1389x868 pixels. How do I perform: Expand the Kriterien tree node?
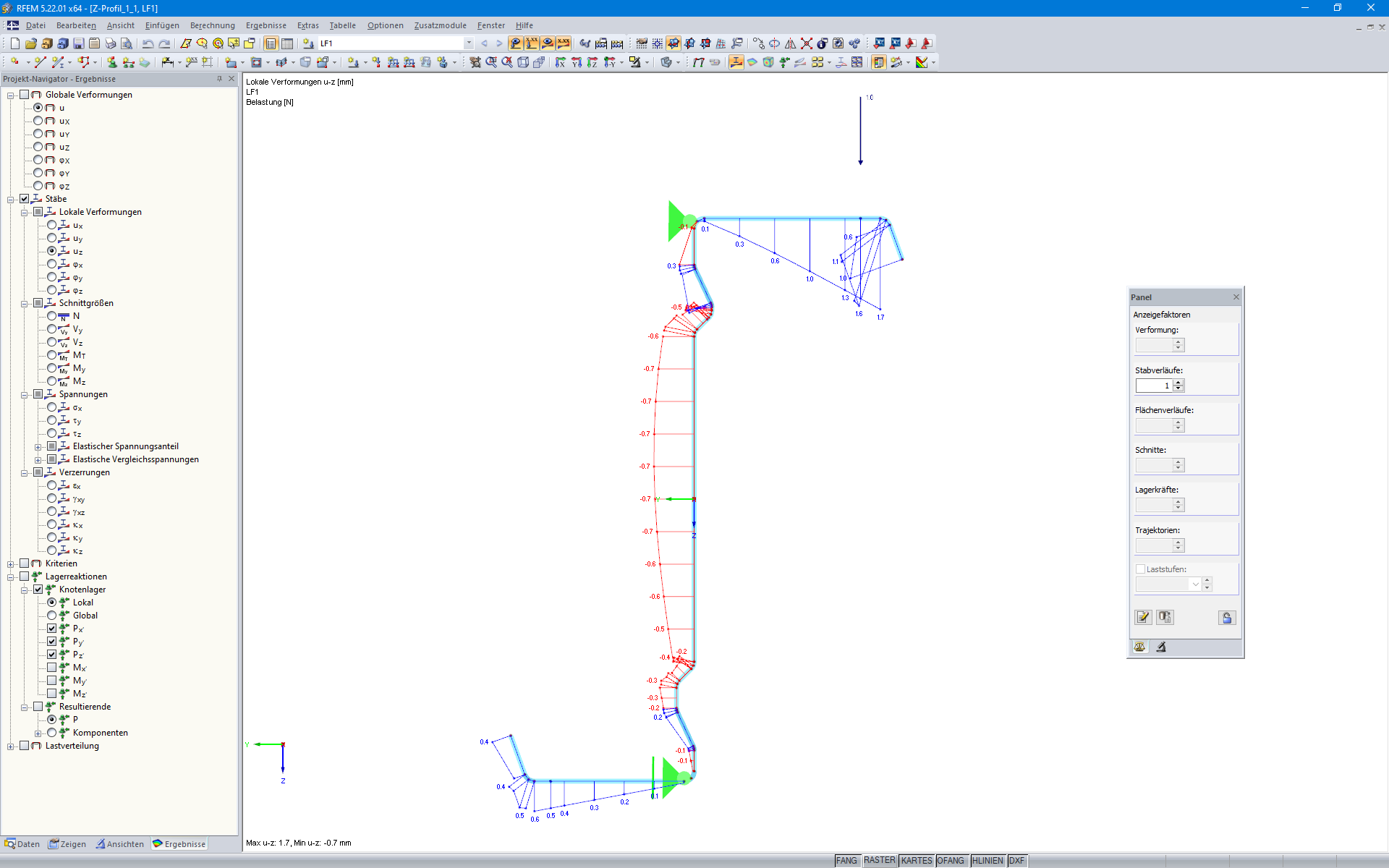(11, 564)
